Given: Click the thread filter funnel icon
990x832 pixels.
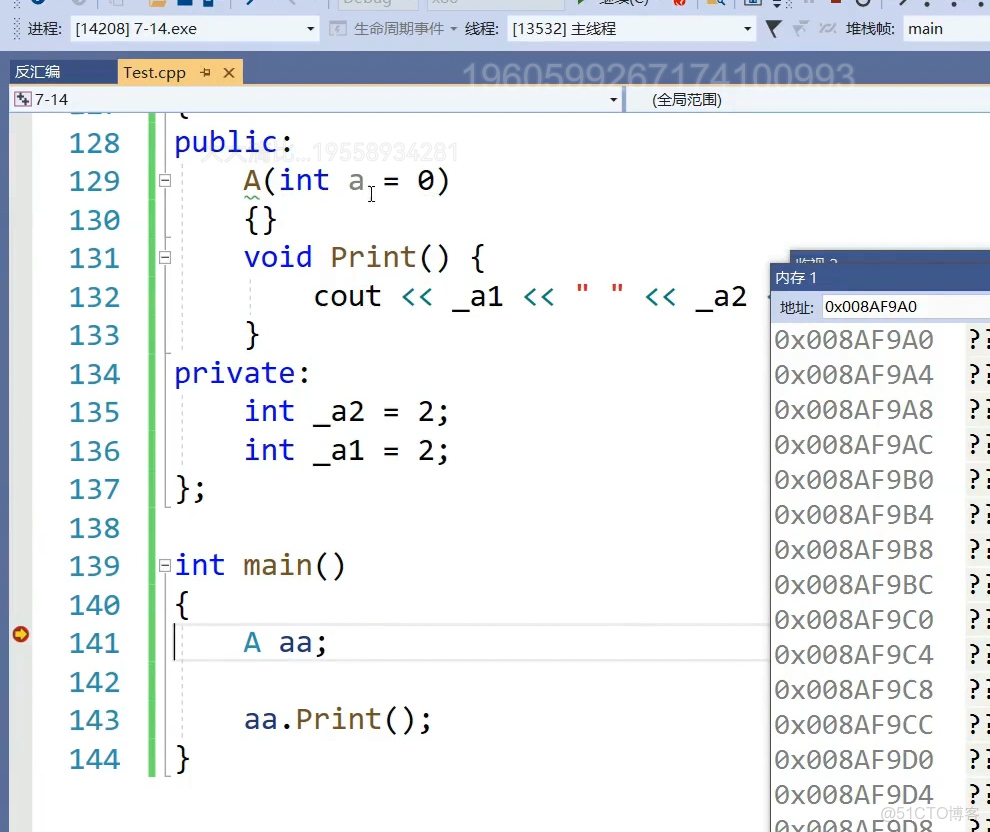Looking at the screenshot, I should tap(773, 29).
